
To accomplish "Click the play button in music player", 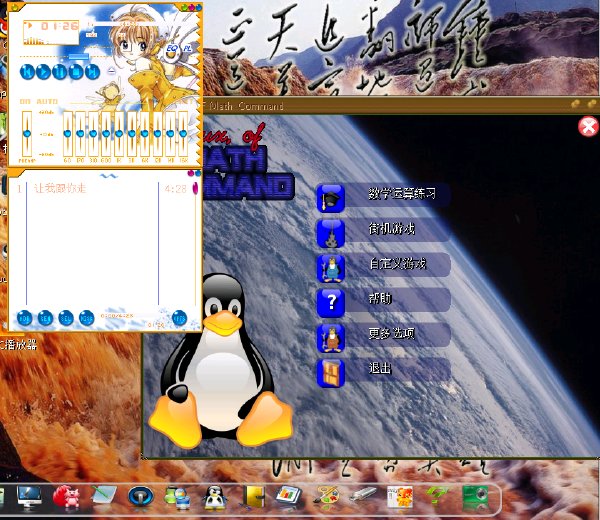I will tap(44, 72).
